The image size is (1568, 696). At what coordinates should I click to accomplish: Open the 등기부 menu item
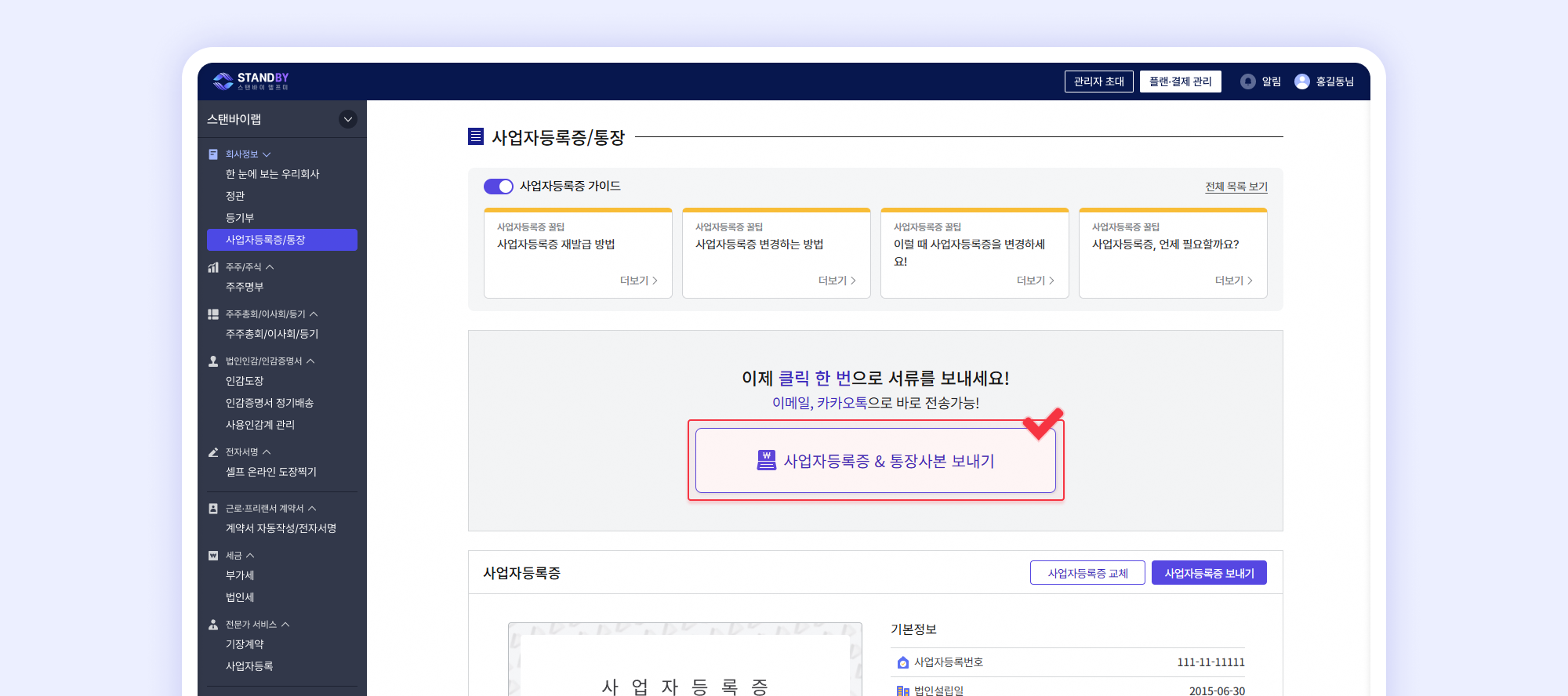pyautogui.click(x=240, y=218)
